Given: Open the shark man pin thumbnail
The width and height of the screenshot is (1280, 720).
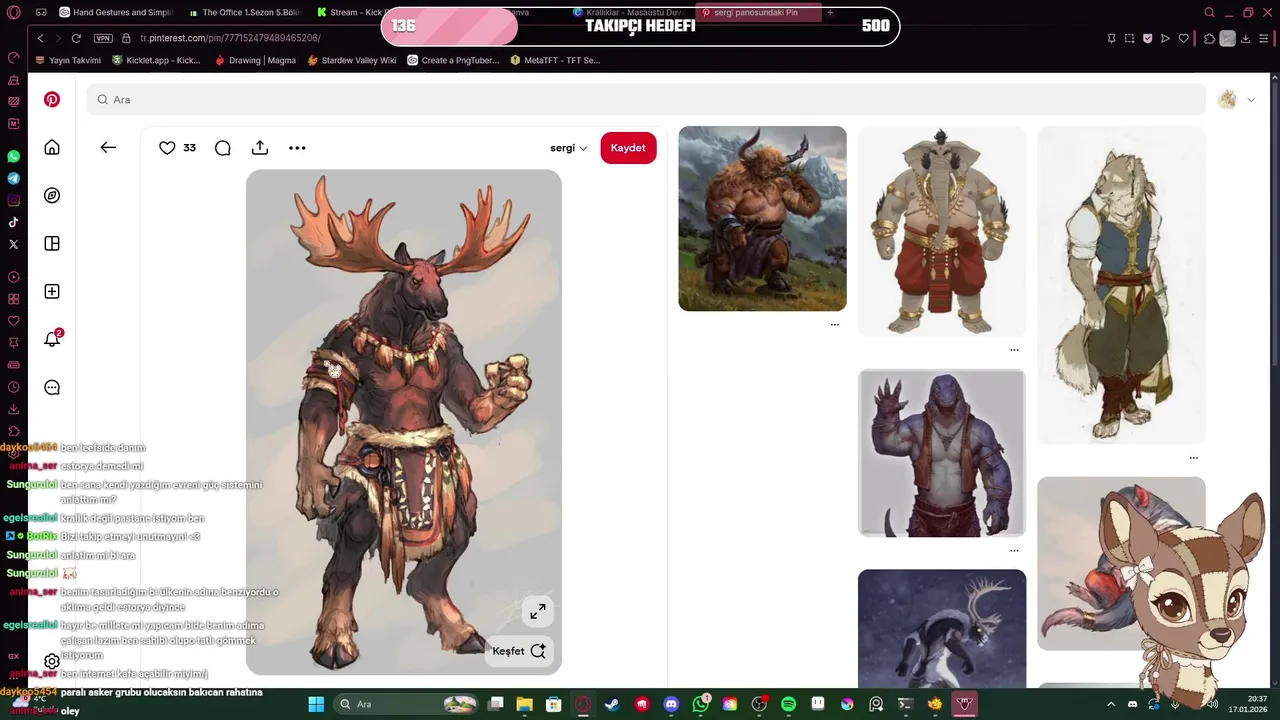Looking at the screenshot, I should pos(942,453).
